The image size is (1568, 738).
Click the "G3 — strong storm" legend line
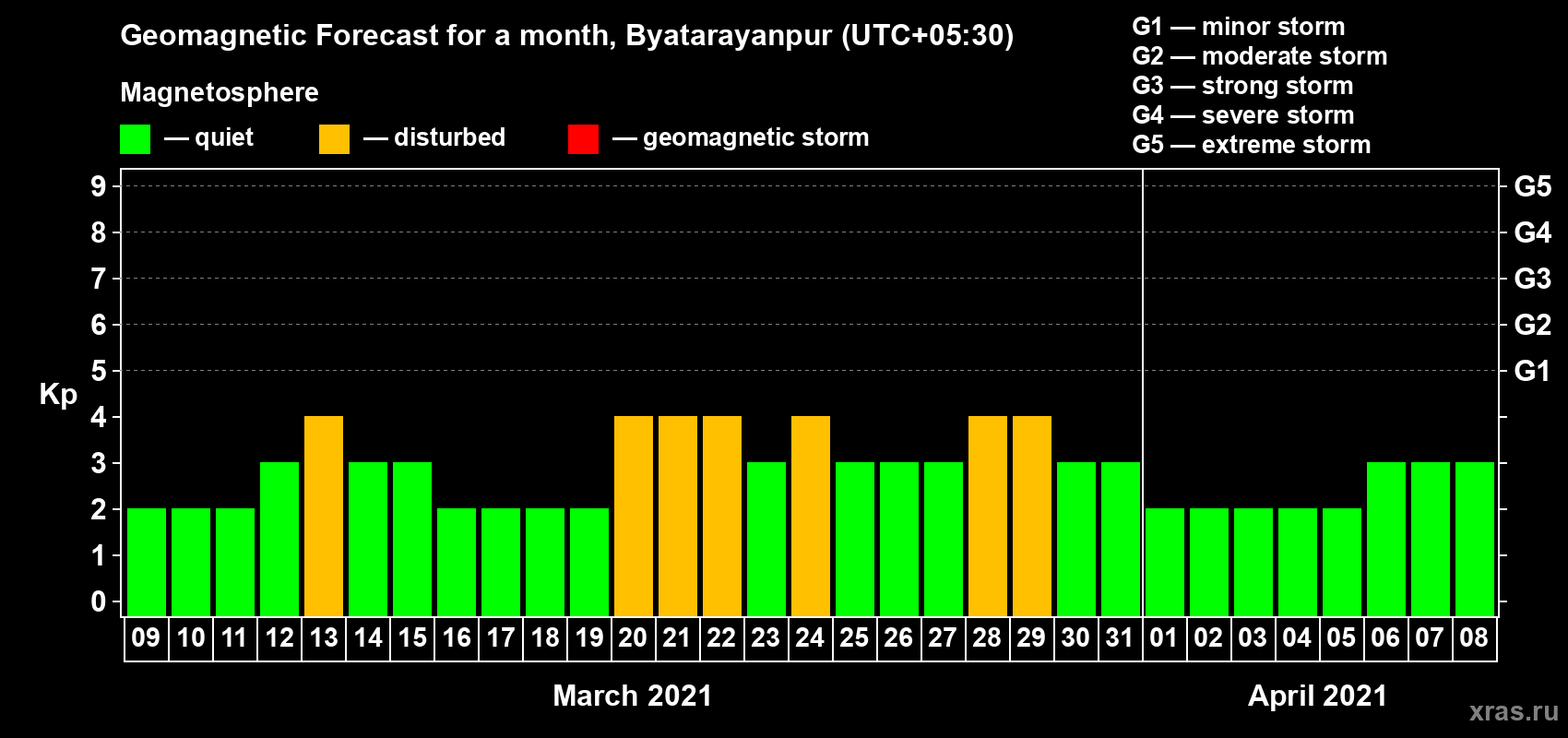[x=1242, y=86]
